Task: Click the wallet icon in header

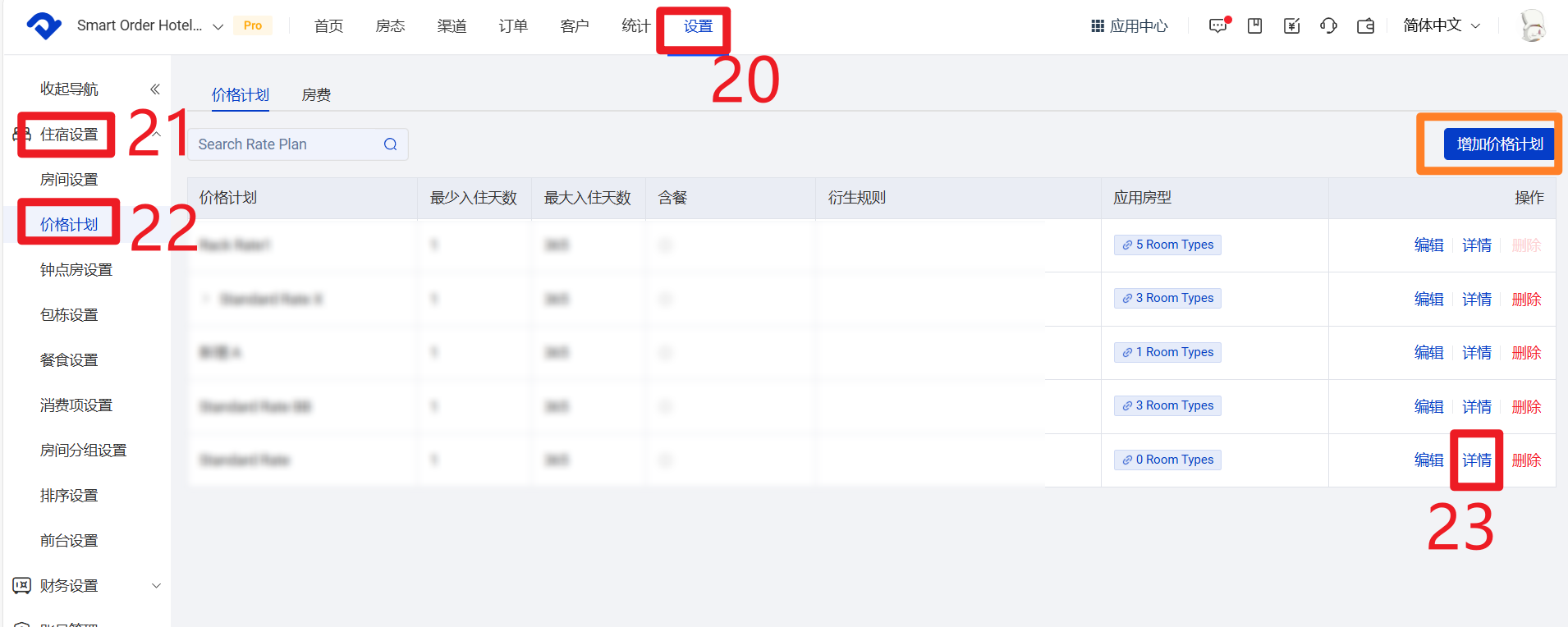Action: 1365,26
